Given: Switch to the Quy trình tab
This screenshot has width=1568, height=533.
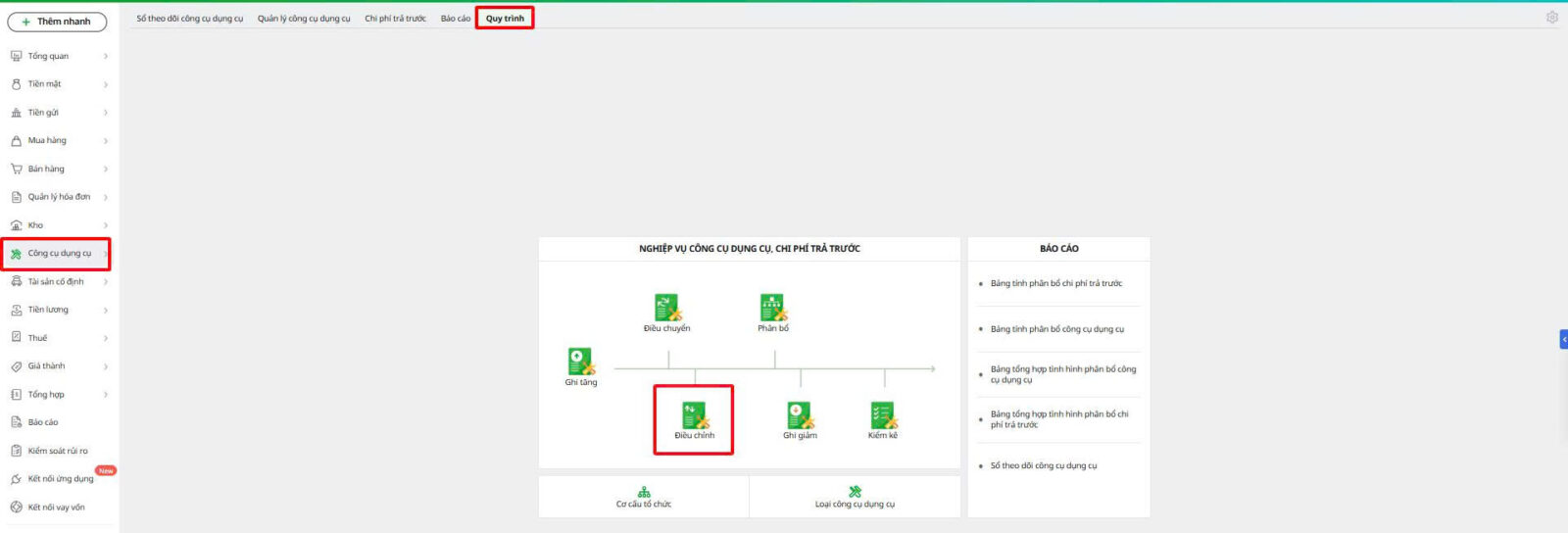Looking at the screenshot, I should 505,19.
